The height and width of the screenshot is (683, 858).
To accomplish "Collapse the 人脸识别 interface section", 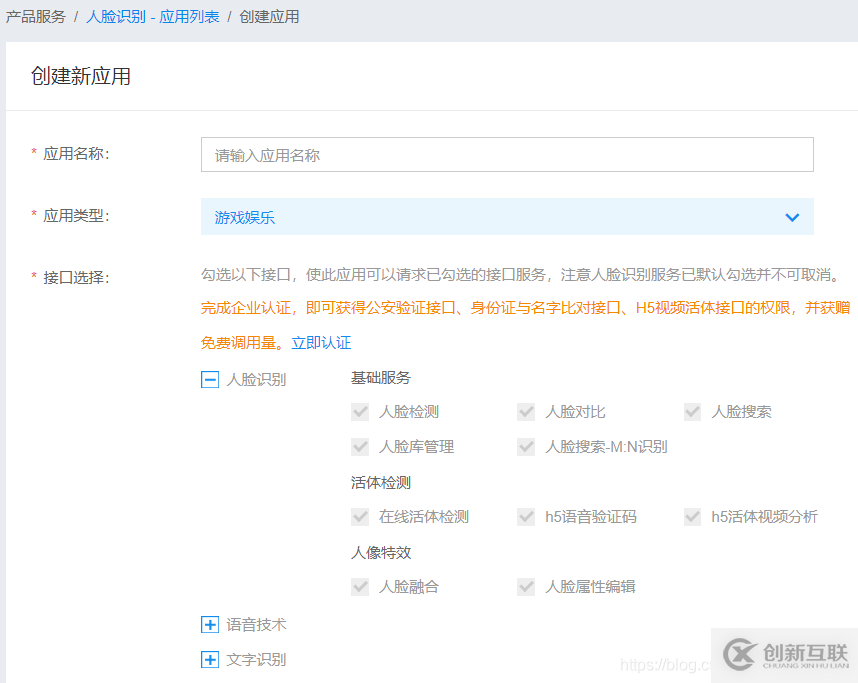I will click(x=209, y=378).
